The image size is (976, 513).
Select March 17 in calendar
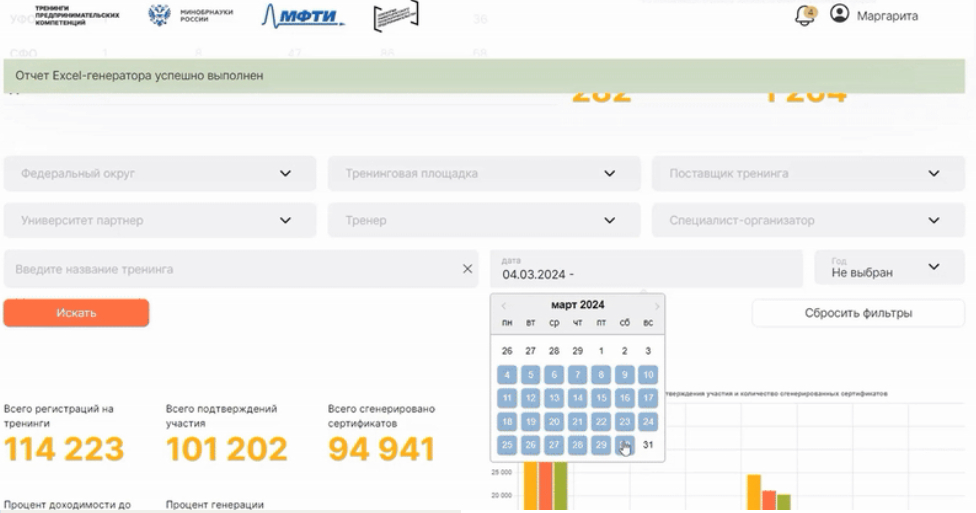click(x=648, y=398)
